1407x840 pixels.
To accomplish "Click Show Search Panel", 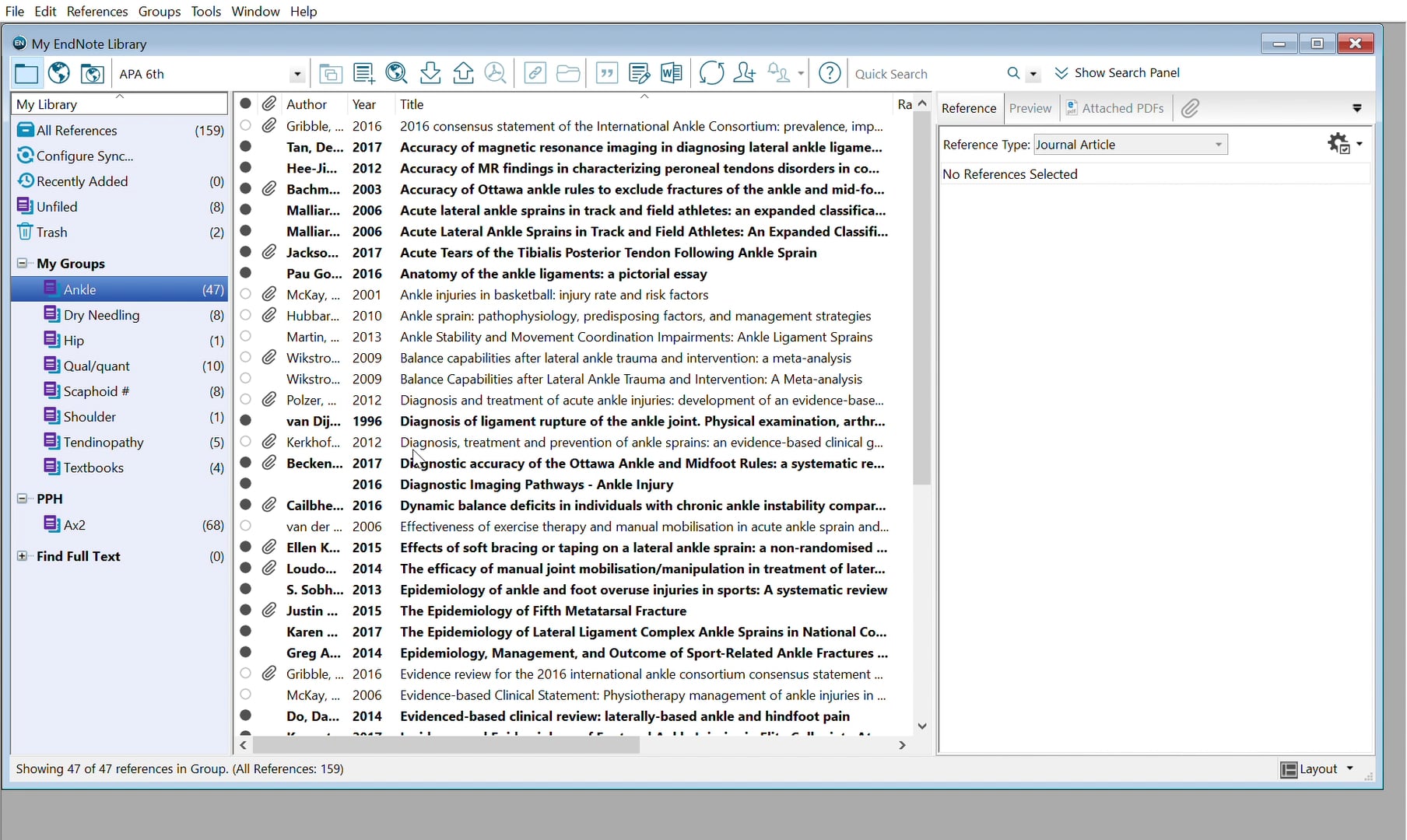I will coord(1118,73).
